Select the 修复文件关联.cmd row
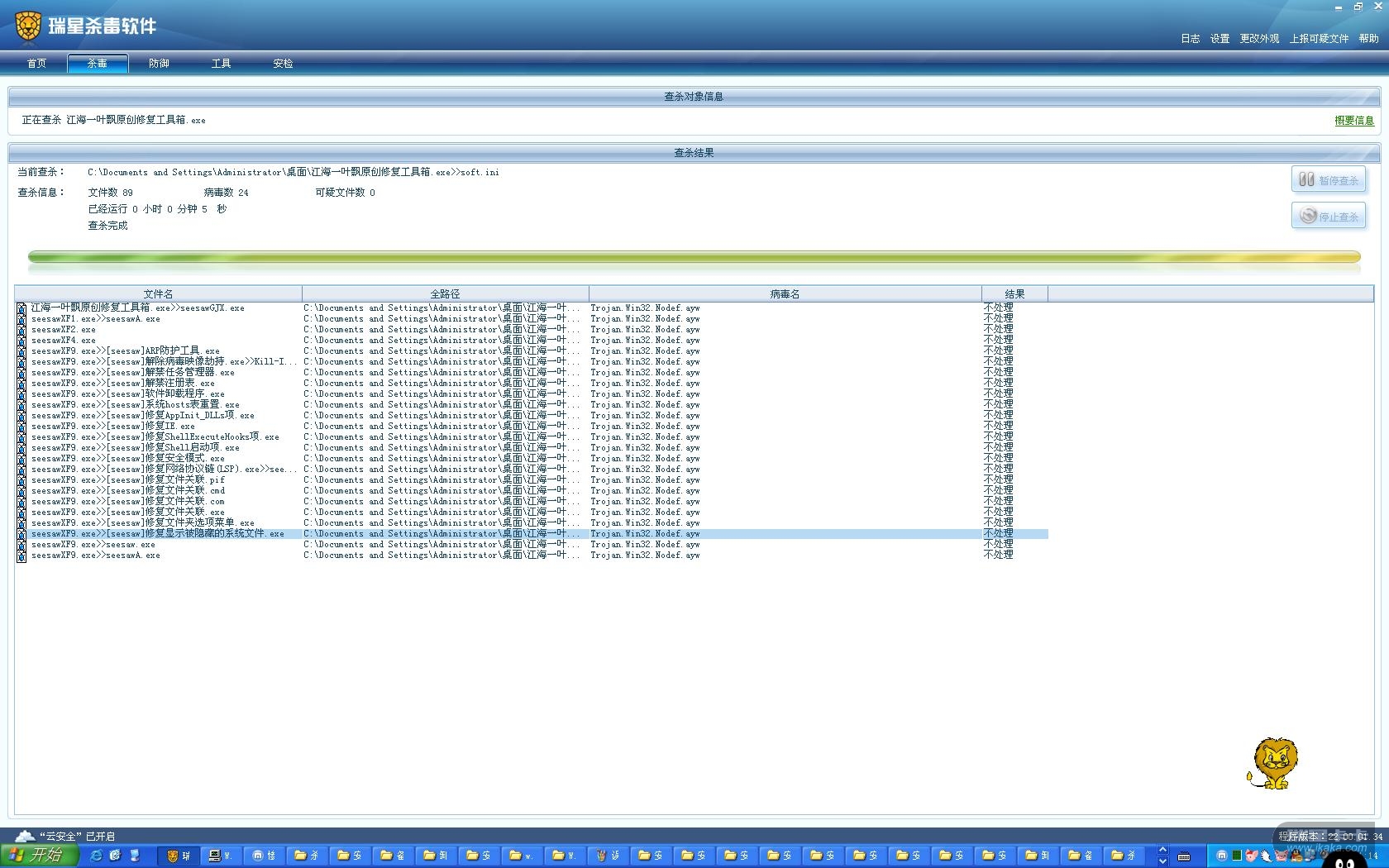The height and width of the screenshot is (868, 1389). pyautogui.click(x=532, y=490)
